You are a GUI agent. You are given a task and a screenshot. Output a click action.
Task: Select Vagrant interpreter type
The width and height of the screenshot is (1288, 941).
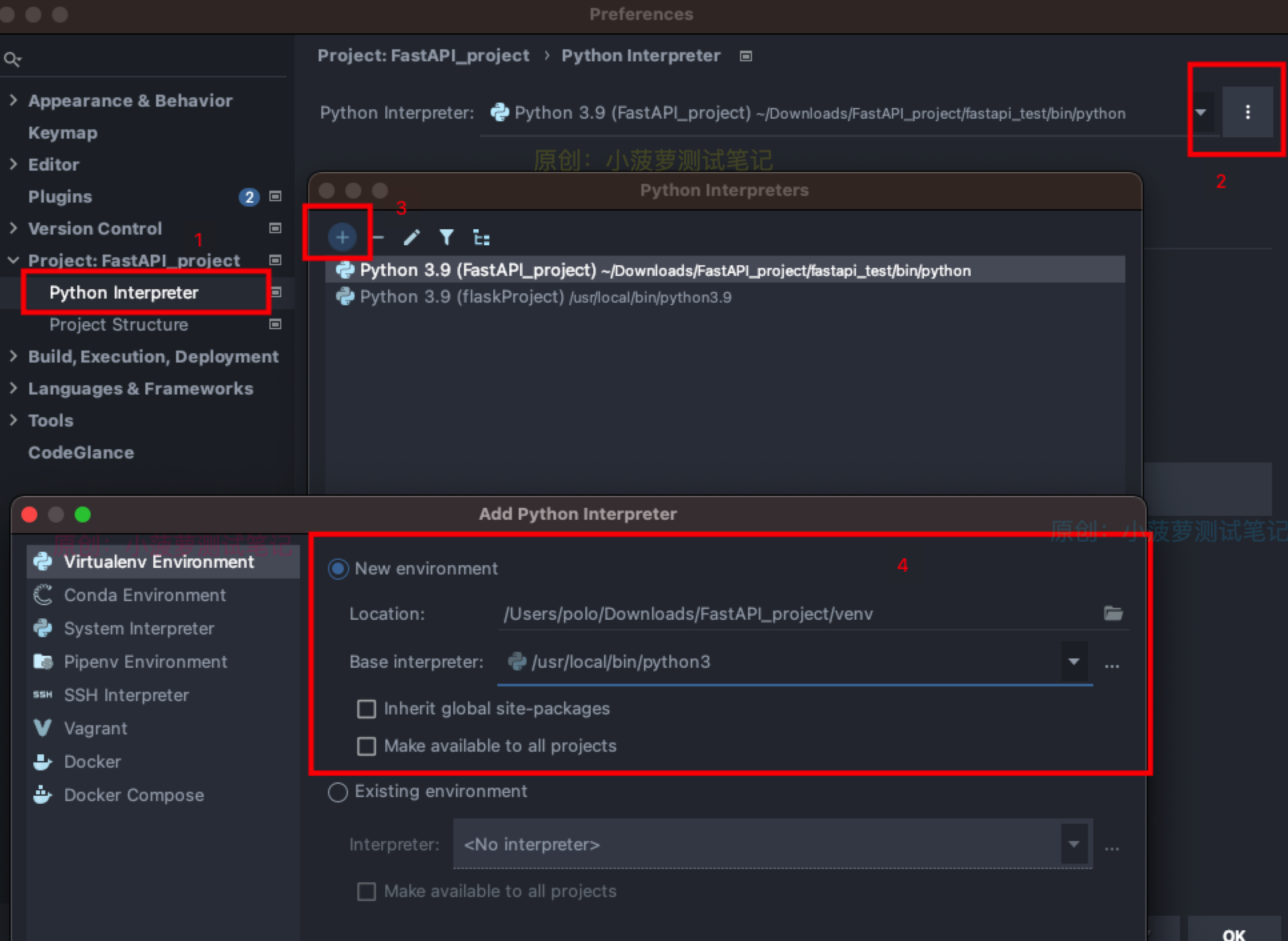(x=163, y=728)
